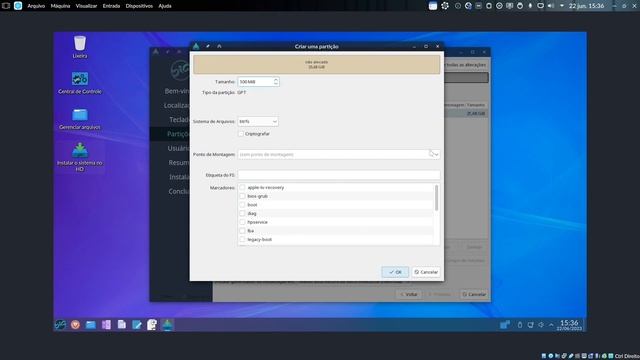Open the guest tray network icon
This screenshot has height=360, width=640.
coord(530,325)
